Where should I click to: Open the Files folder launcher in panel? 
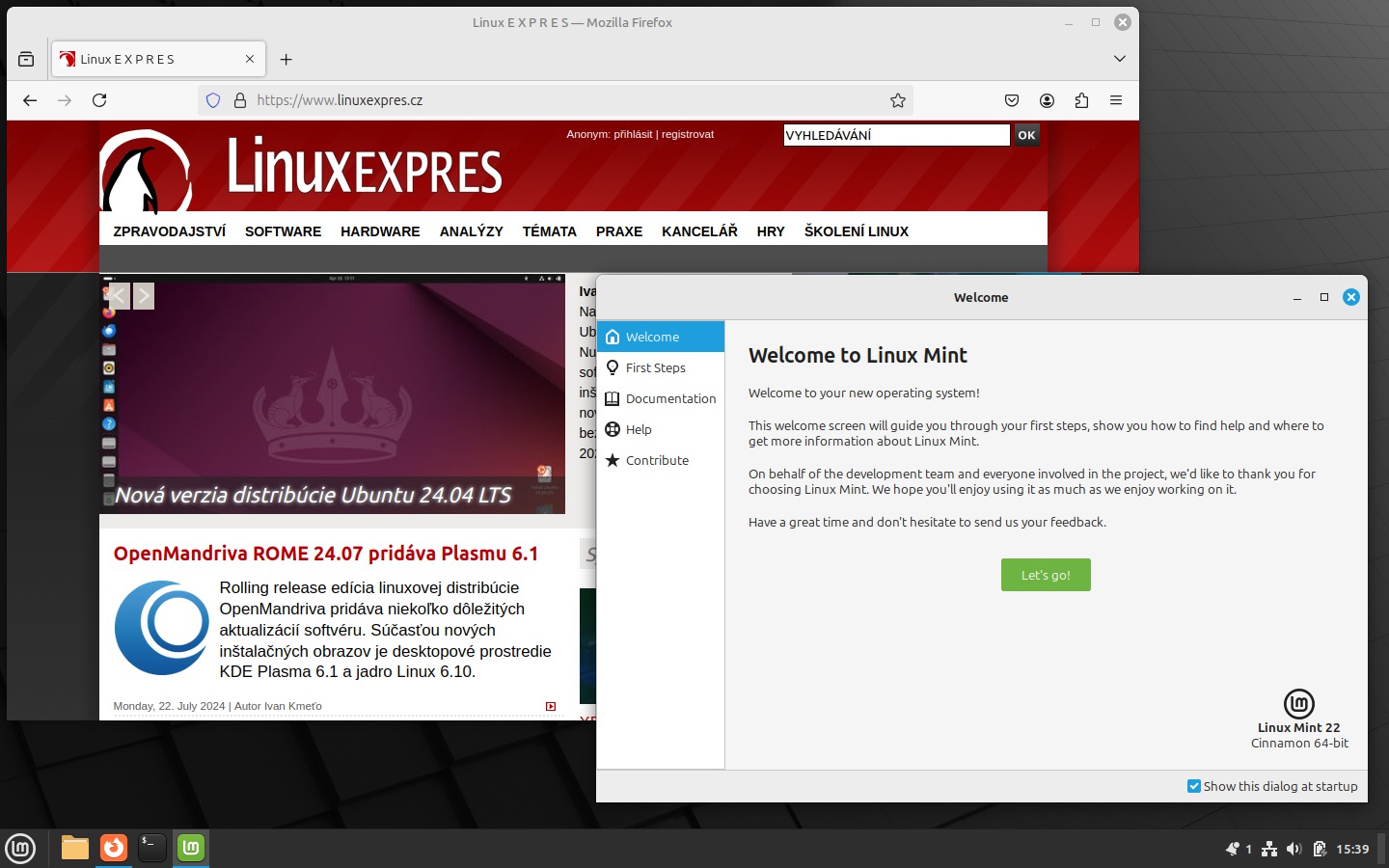pyautogui.click(x=75, y=848)
